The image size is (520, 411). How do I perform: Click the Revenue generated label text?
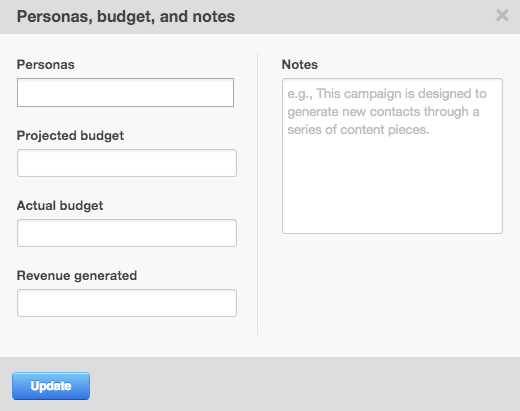(x=77, y=276)
